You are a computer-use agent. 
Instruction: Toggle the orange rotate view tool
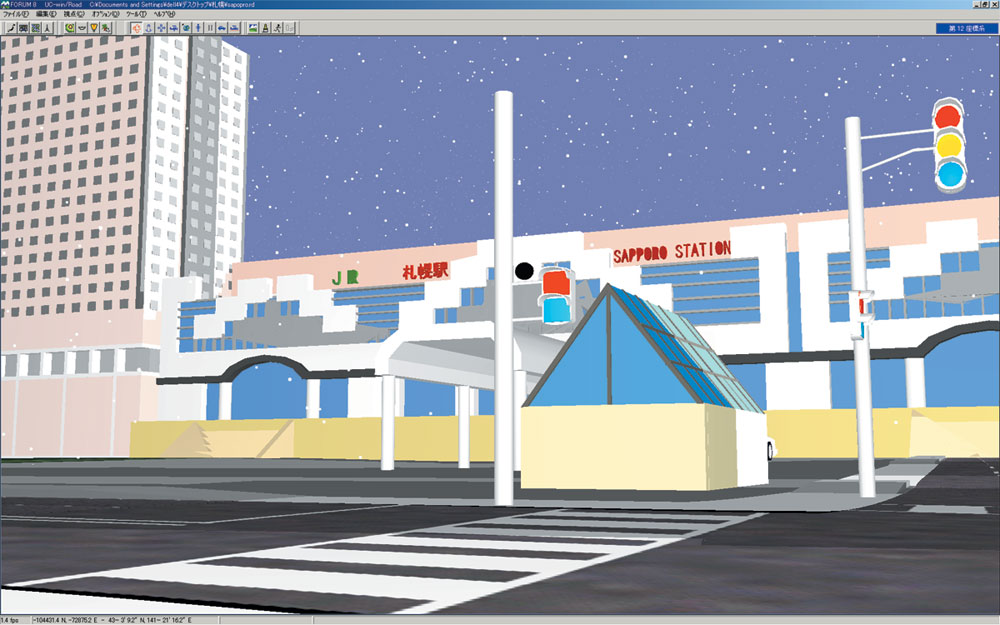tap(136, 28)
